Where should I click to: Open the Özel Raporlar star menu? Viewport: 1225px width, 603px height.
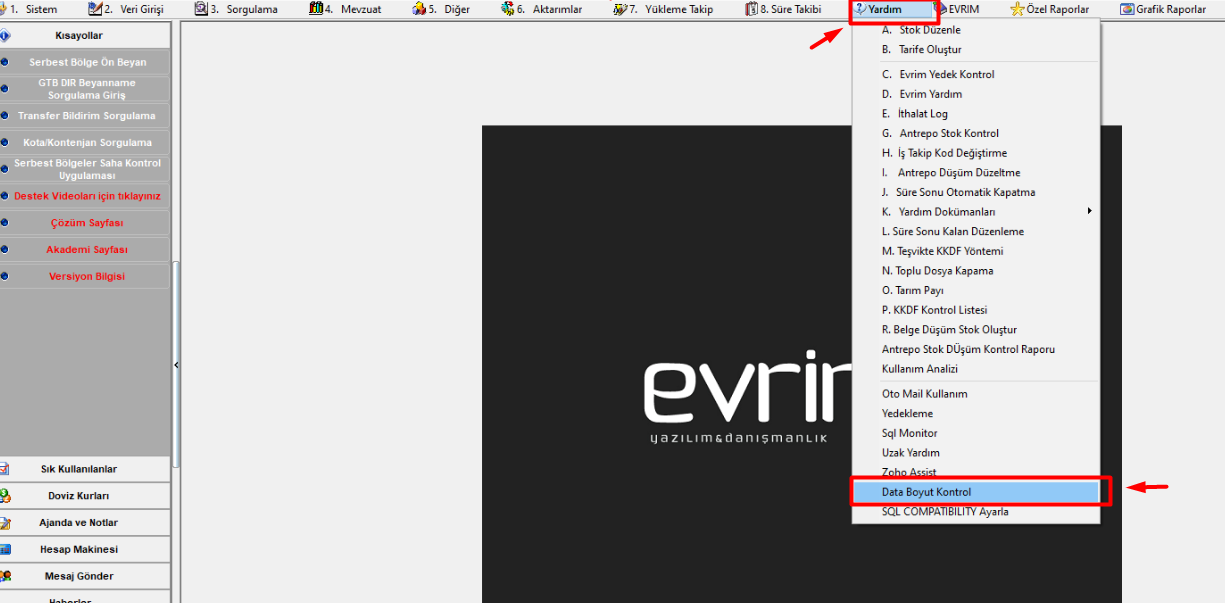click(1050, 9)
